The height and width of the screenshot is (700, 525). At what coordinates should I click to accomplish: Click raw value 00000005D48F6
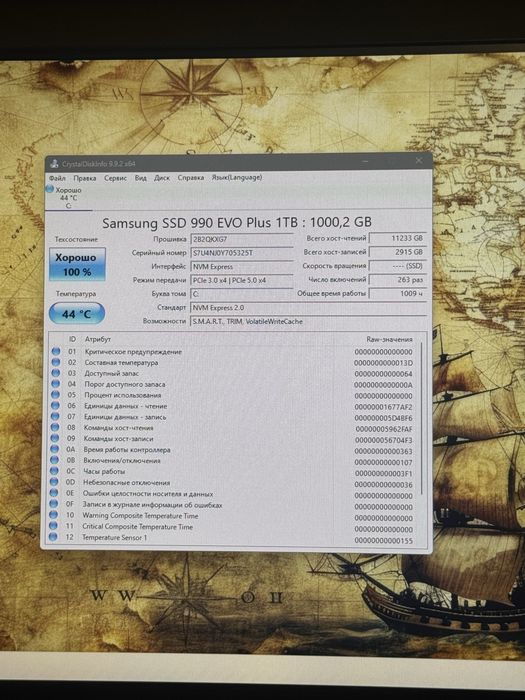(383, 418)
